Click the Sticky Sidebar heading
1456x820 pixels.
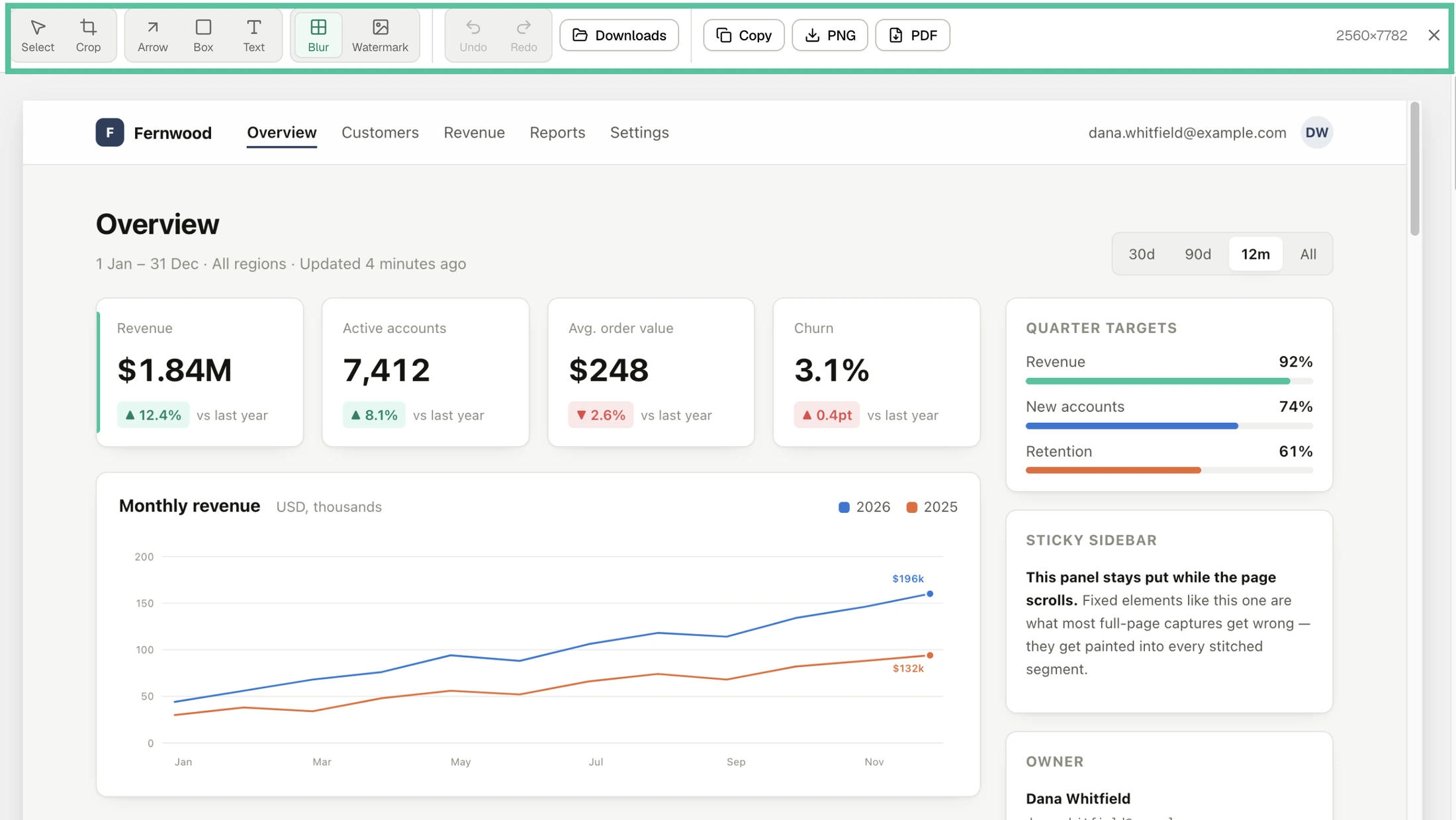[x=1091, y=541]
